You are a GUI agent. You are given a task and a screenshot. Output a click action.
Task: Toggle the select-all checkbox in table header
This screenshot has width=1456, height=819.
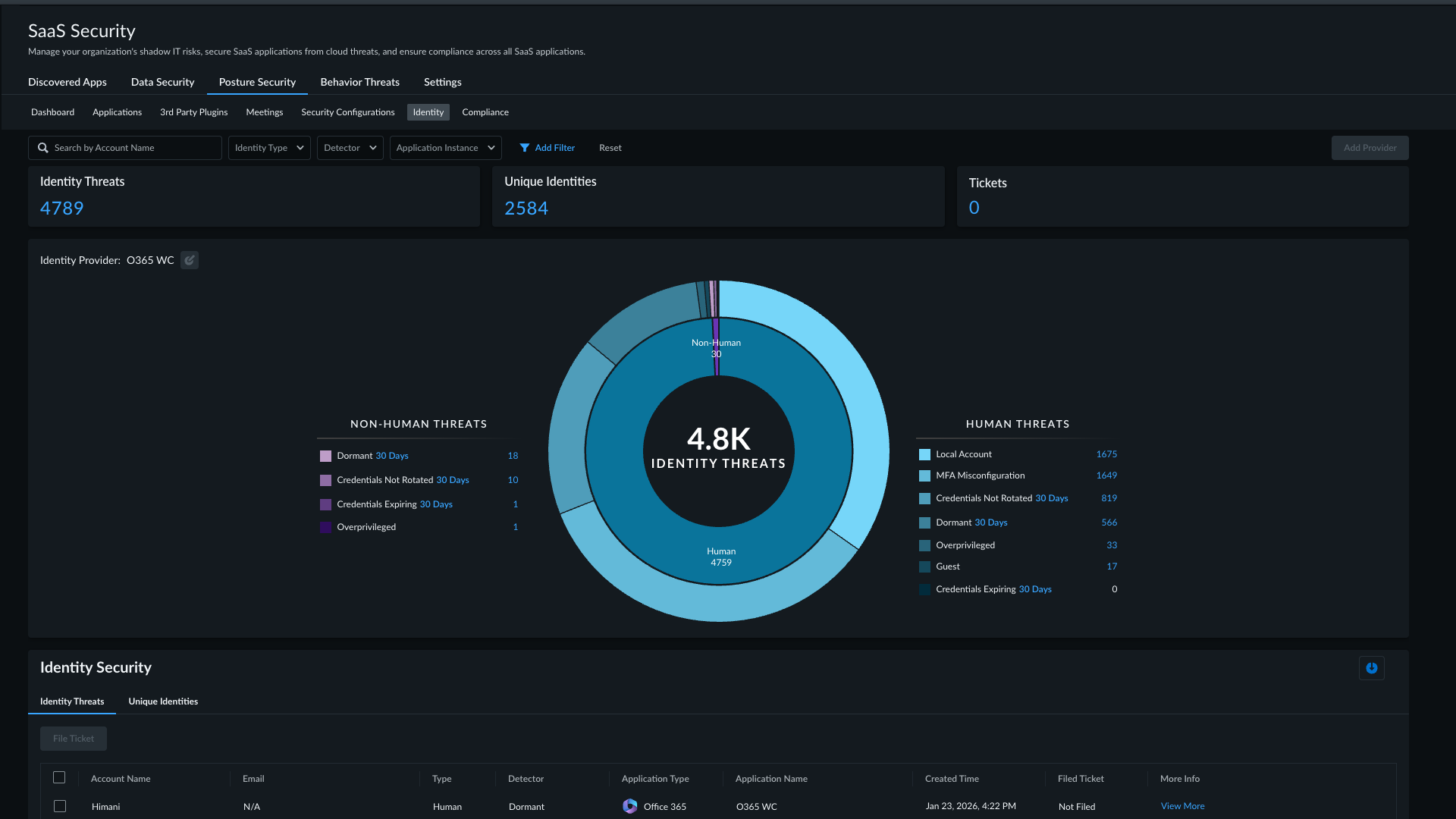click(59, 777)
